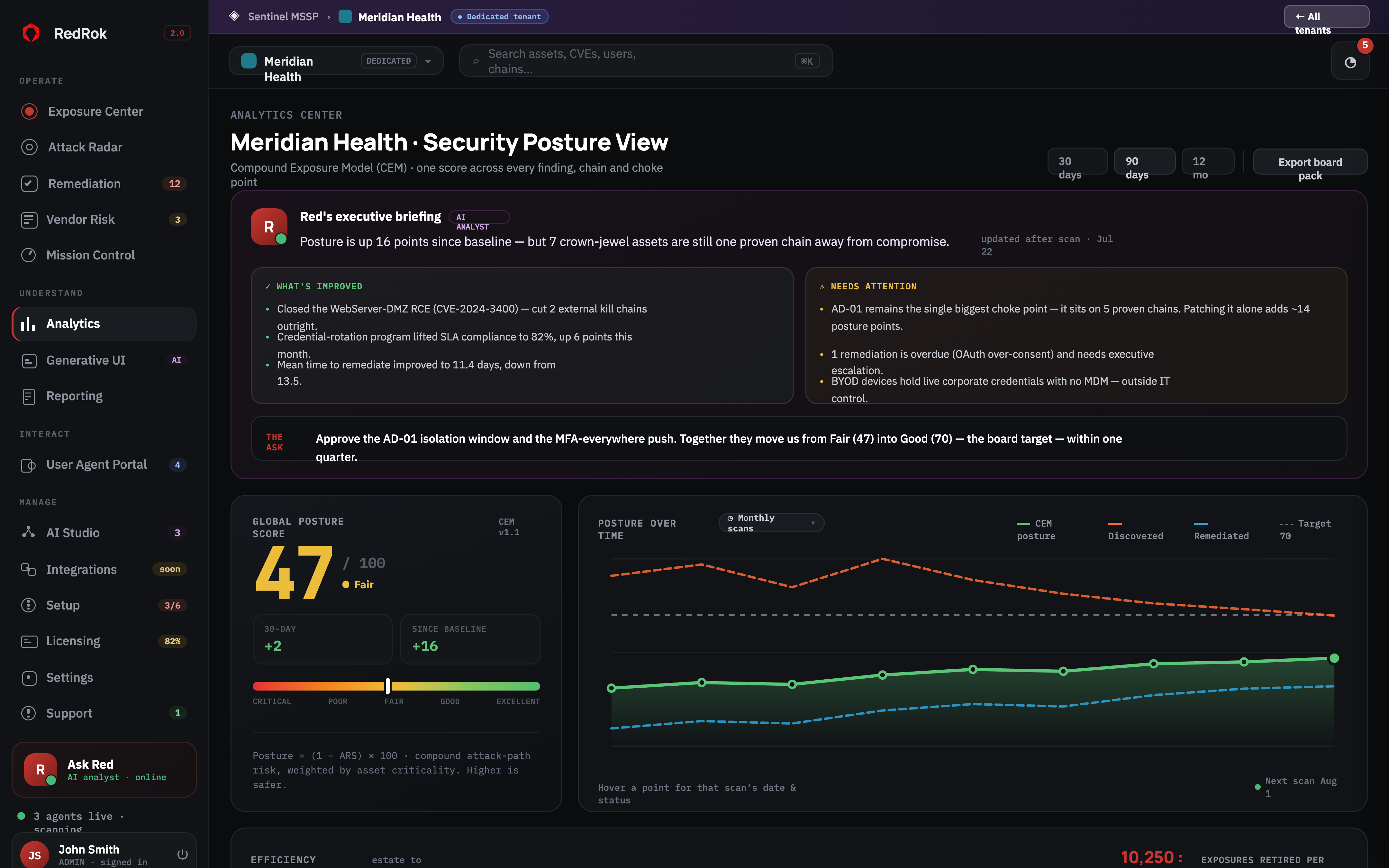Open notifications icon with badge 5

(1350, 61)
